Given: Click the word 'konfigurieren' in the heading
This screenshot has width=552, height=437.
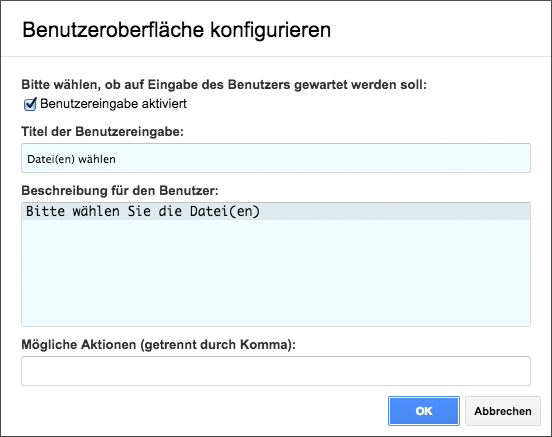Looking at the screenshot, I should (x=271, y=30).
